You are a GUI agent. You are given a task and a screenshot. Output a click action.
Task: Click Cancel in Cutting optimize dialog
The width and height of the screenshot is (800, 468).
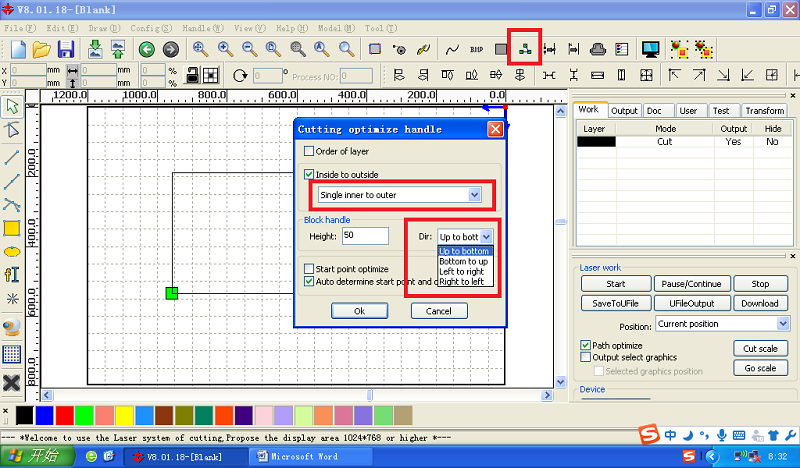pos(439,311)
